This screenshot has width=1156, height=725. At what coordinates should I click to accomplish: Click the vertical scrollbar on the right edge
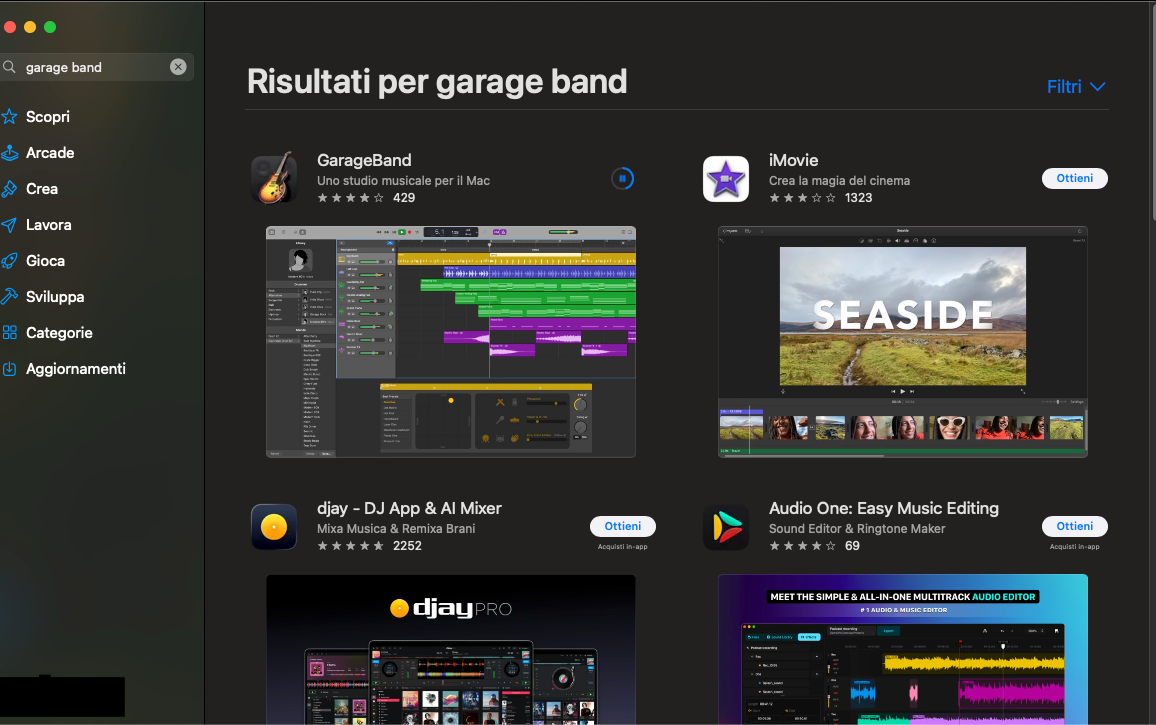pyautogui.click(x=1152, y=111)
